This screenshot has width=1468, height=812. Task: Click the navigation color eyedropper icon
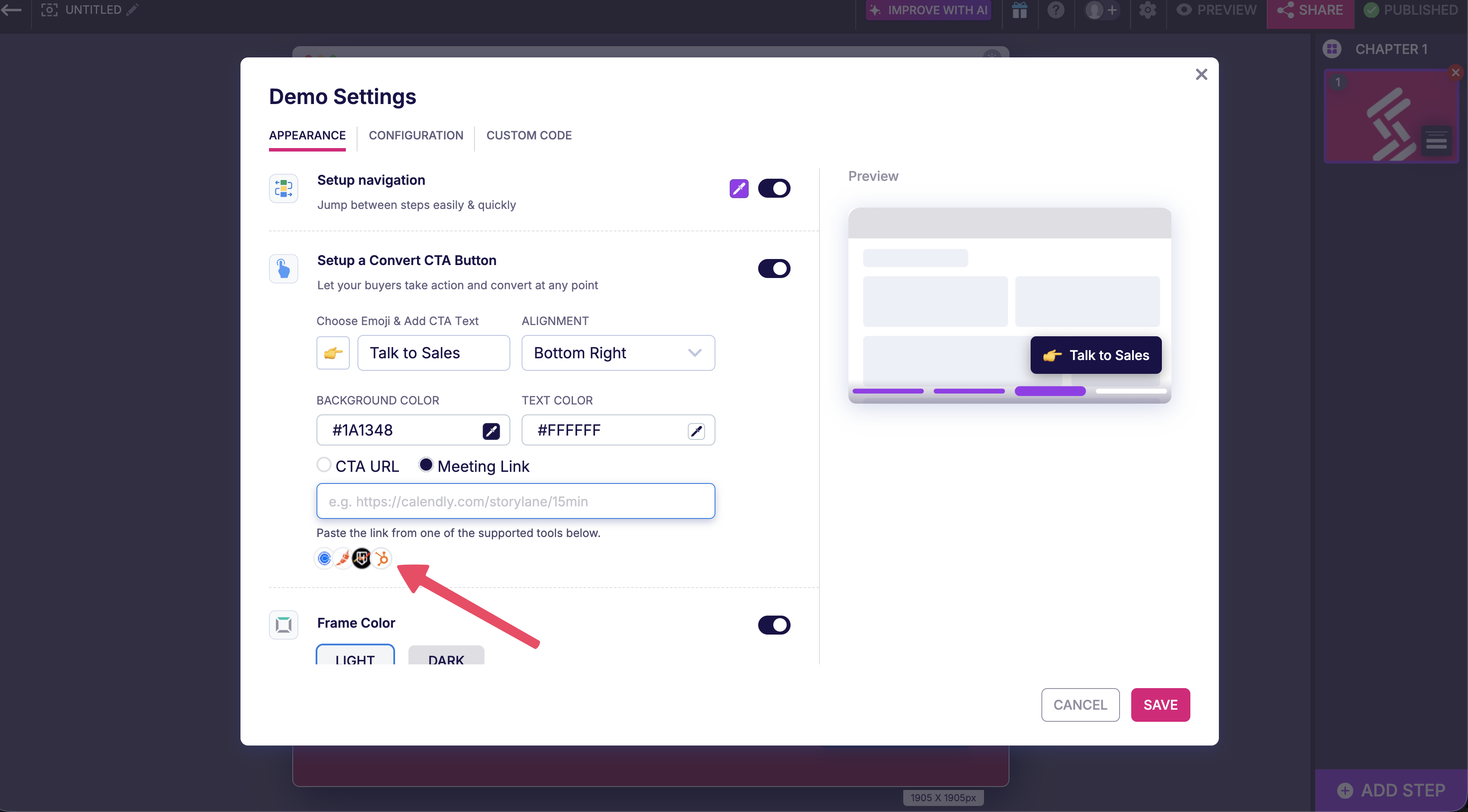[739, 189]
